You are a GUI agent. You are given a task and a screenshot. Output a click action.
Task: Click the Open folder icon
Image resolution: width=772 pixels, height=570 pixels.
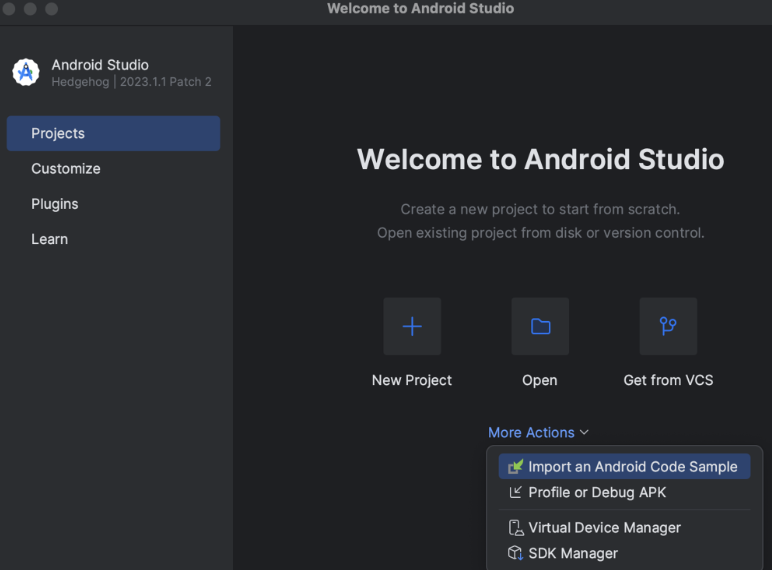click(x=540, y=326)
